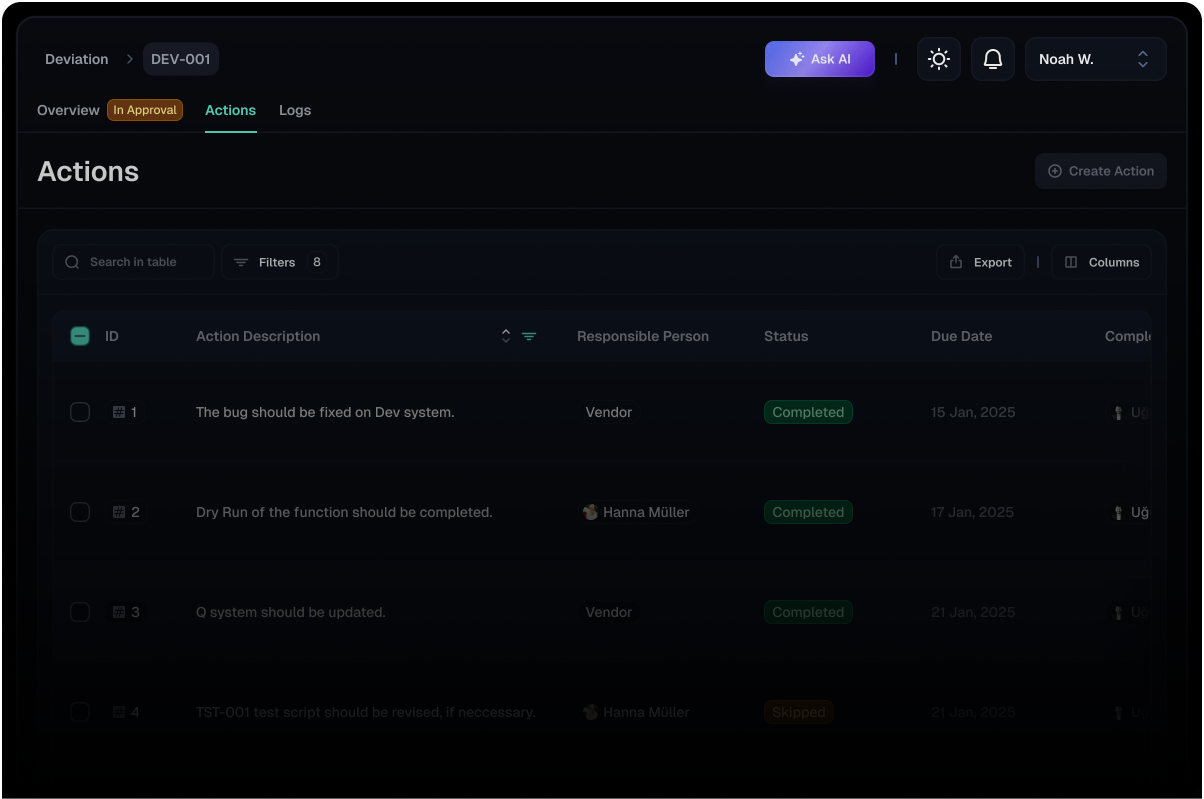Click the ID icon for row 3
The height and width of the screenshot is (799, 1204).
tap(119, 612)
